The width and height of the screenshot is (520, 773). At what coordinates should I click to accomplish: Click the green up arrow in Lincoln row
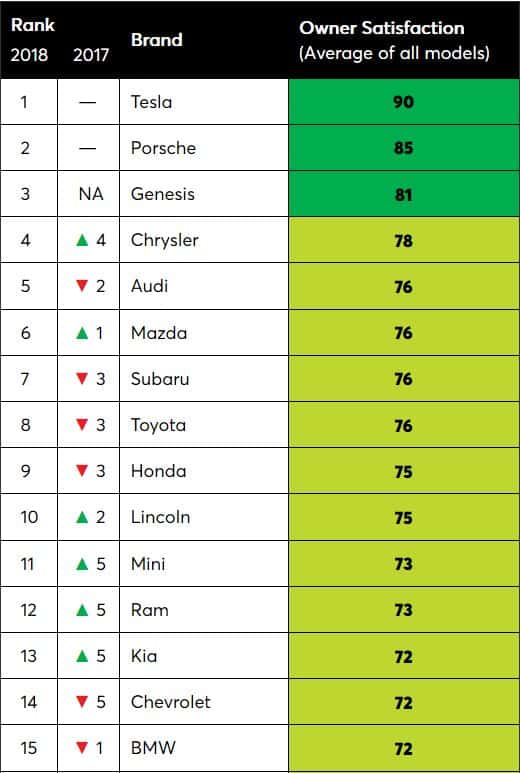pos(82,517)
